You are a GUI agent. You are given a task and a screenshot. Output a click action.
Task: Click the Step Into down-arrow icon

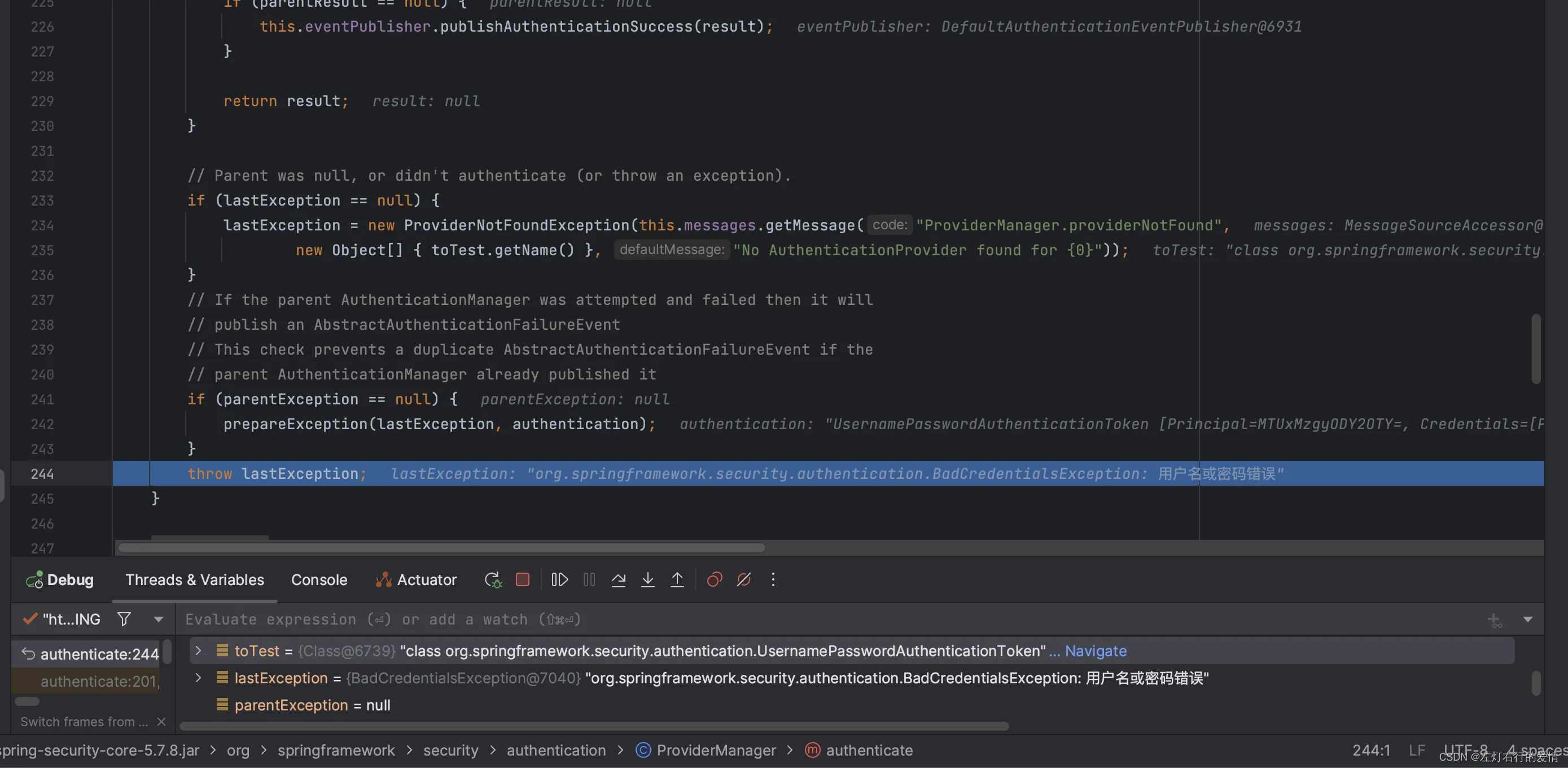(x=647, y=579)
